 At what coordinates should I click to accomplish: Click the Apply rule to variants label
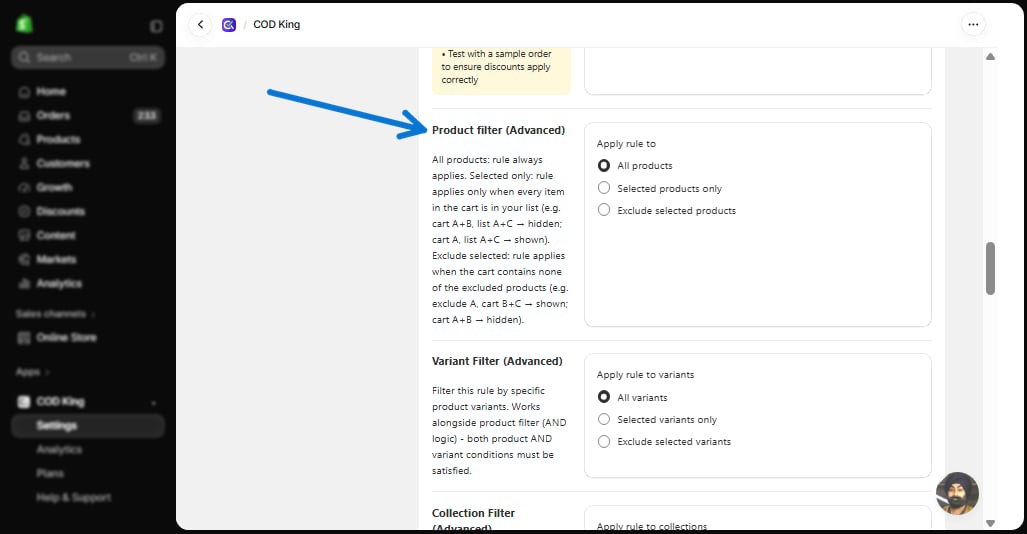click(645, 375)
